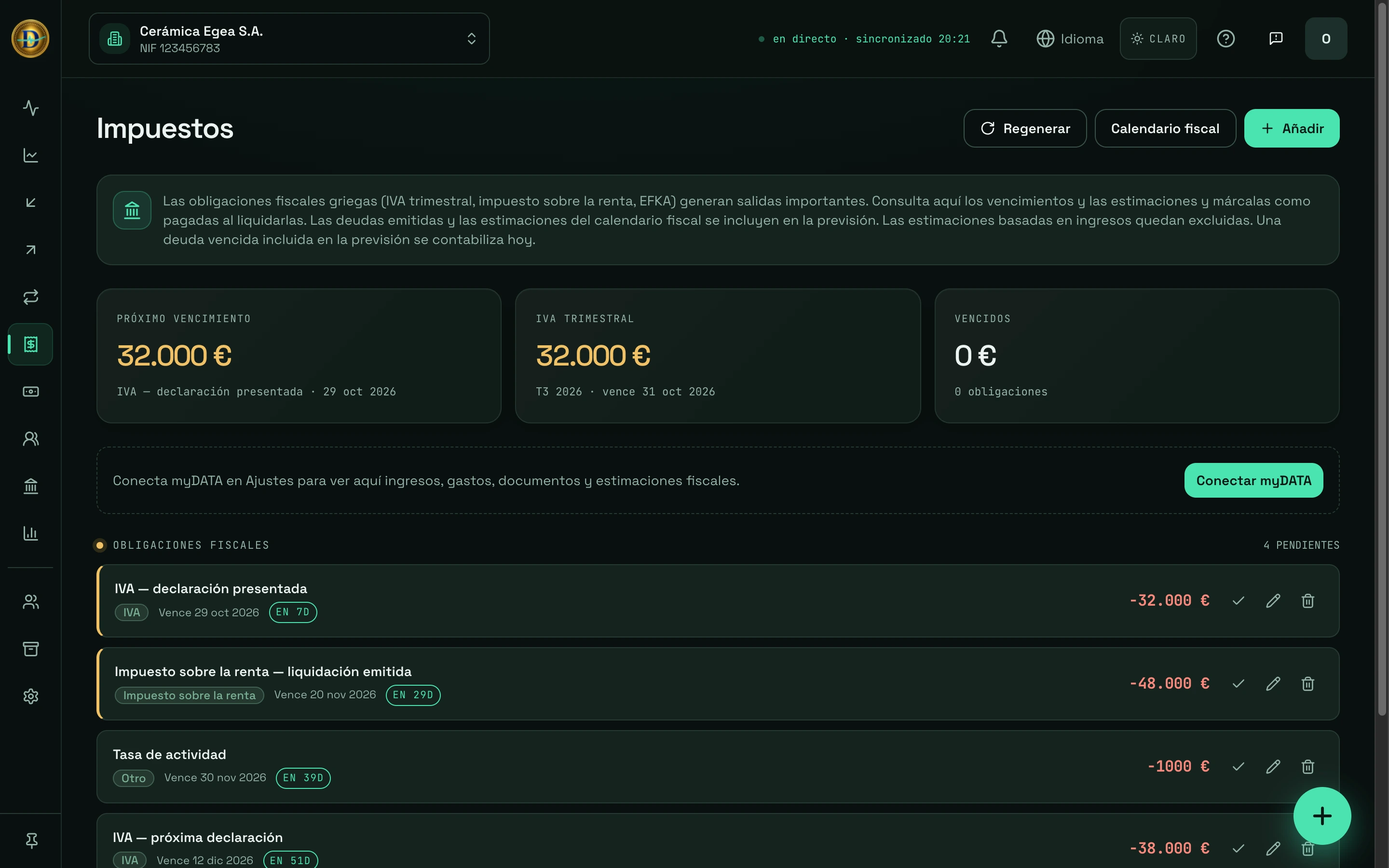The width and height of the screenshot is (1389, 868).
Task: Click the '-48.000 €' amount
Action: [x=1169, y=683]
